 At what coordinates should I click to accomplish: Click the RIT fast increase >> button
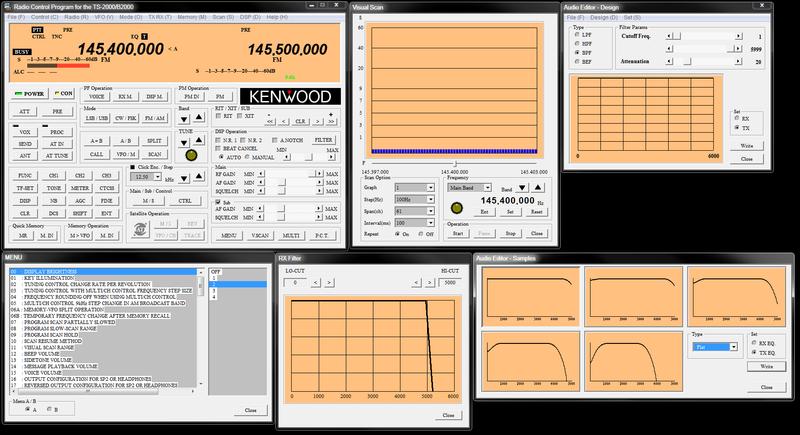(331, 121)
